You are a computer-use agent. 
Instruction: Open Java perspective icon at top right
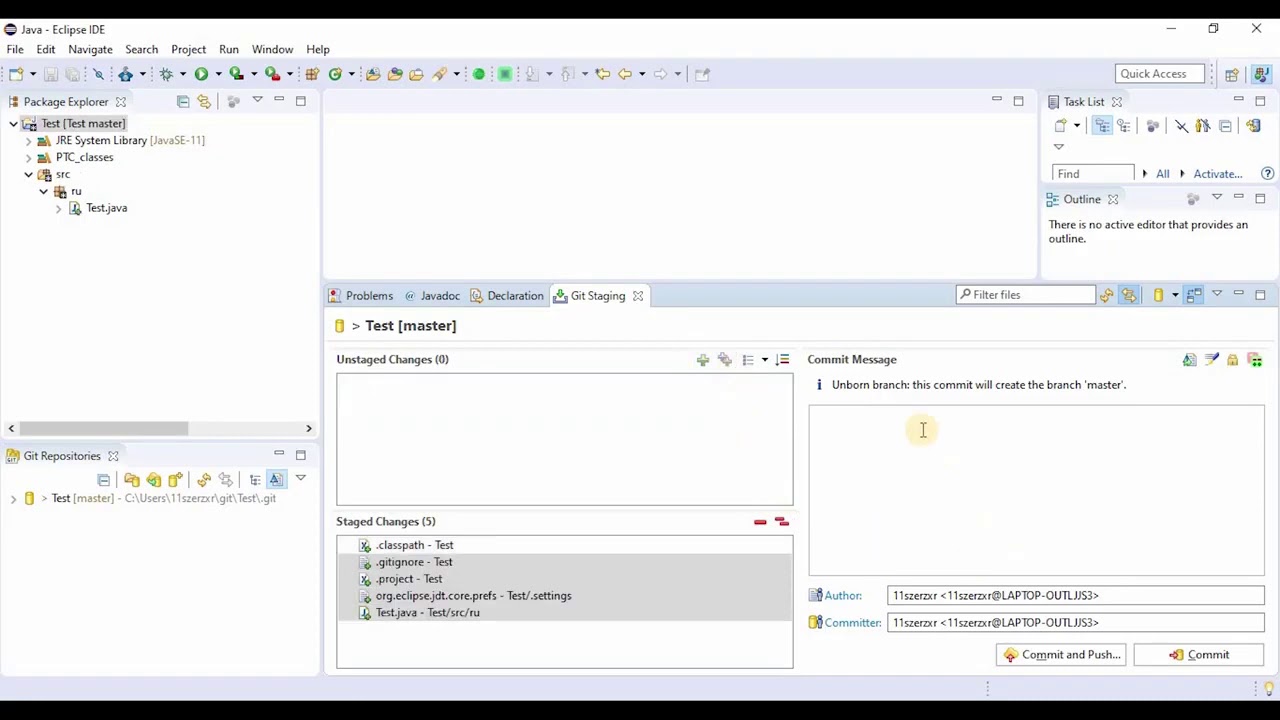tap(1261, 74)
